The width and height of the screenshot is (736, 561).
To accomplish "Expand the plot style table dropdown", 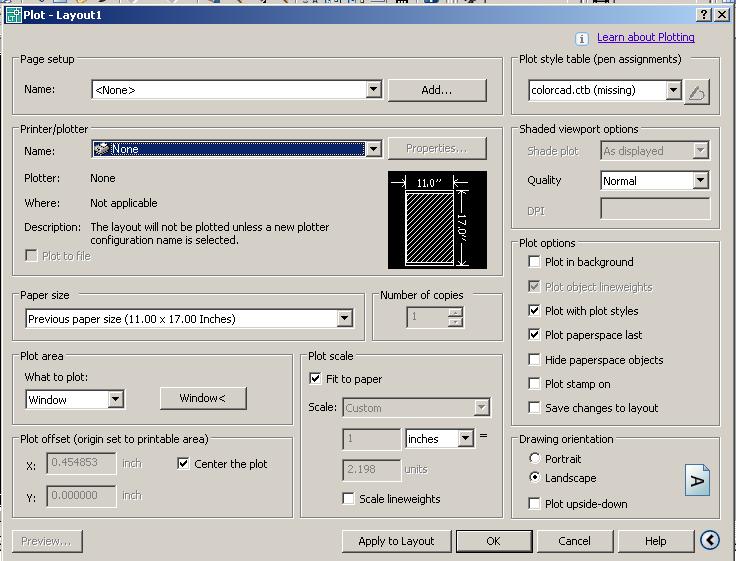I will point(674,90).
